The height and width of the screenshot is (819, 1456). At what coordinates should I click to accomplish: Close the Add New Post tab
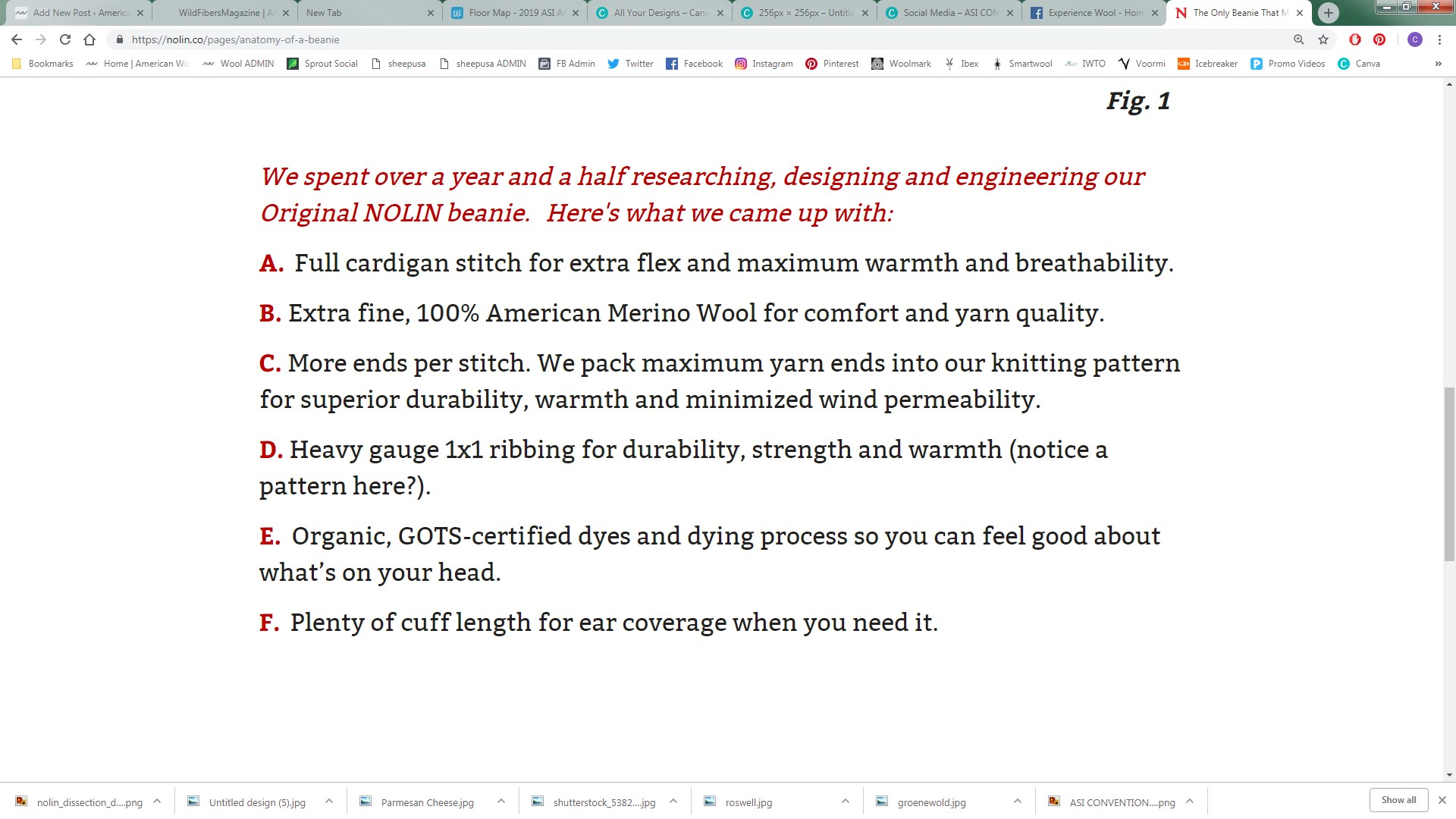pyautogui.click(x=140, y=13)
